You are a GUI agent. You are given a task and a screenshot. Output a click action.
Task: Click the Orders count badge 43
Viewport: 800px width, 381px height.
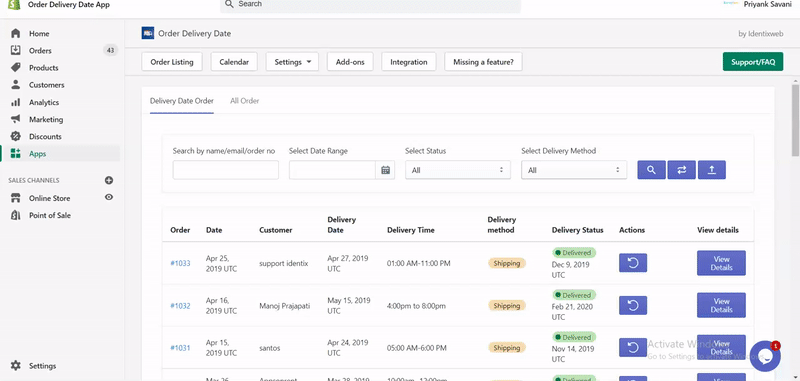(x=110, y=50)
